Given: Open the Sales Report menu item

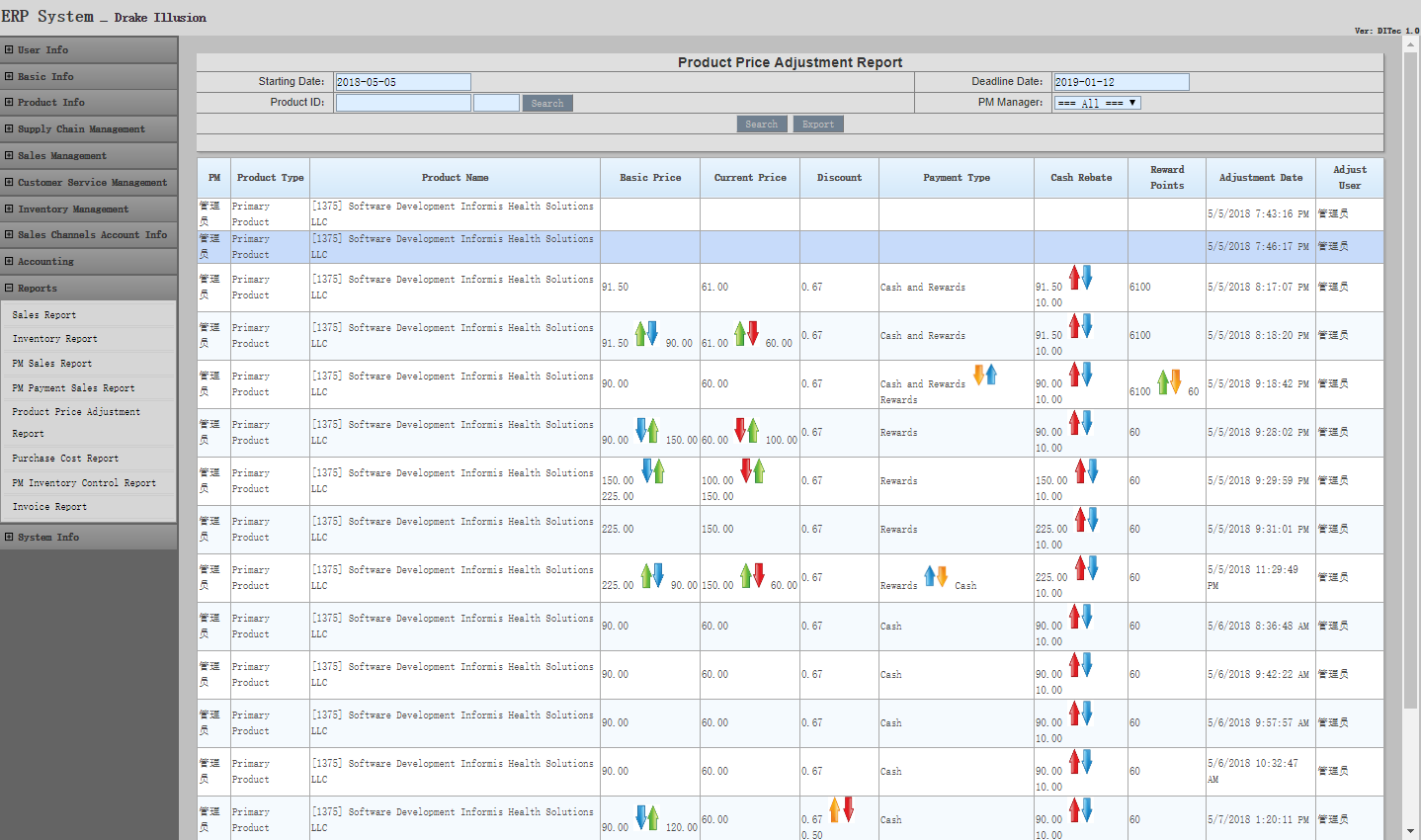Looking at the screenshot, I should point(43,314).
